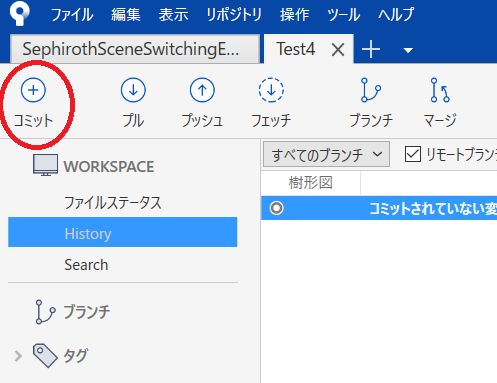The image size is (497, 383).
Task: Select the Test4 tab
Action: (296, 49)
